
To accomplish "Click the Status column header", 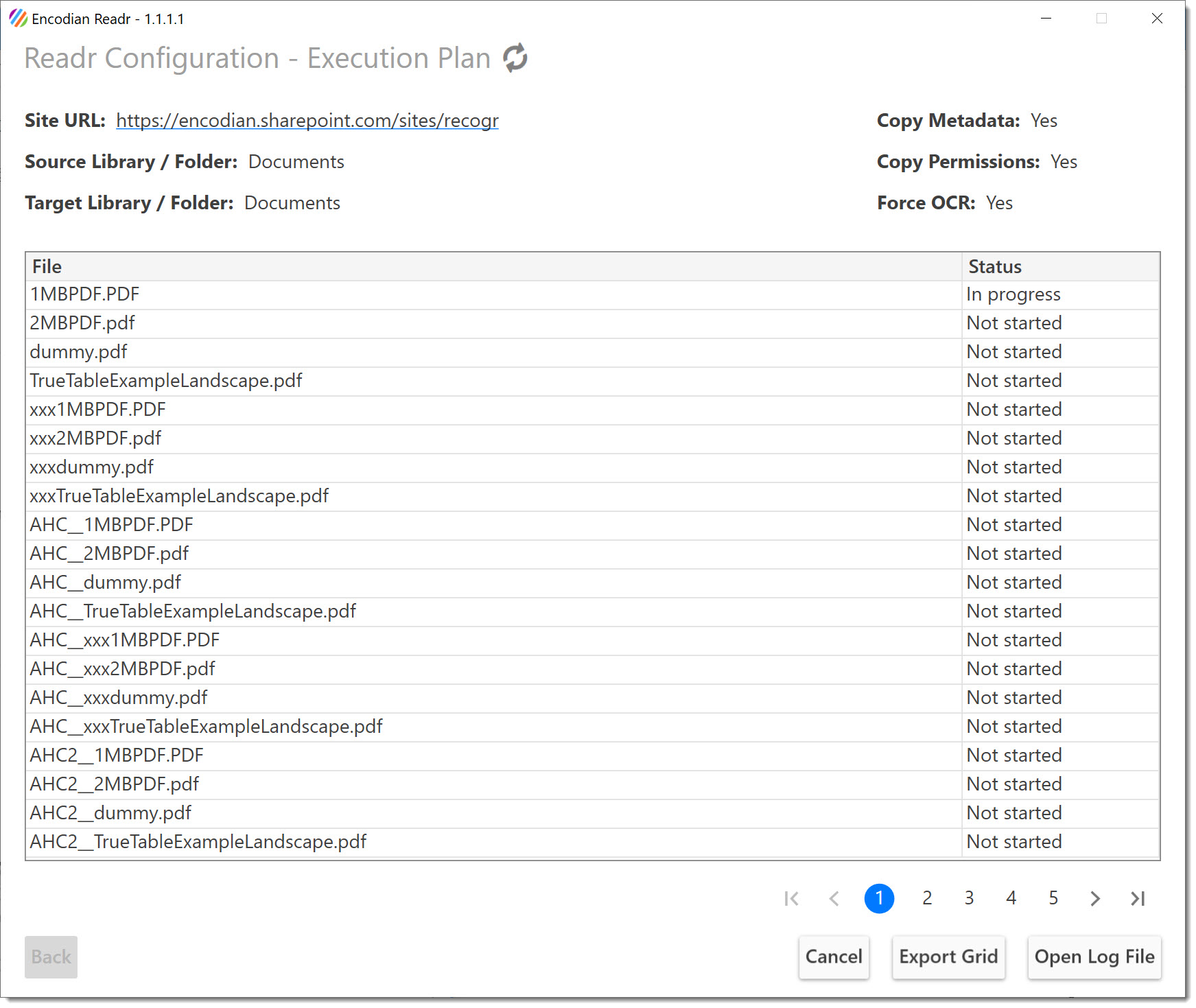I will pos(1060,266).
